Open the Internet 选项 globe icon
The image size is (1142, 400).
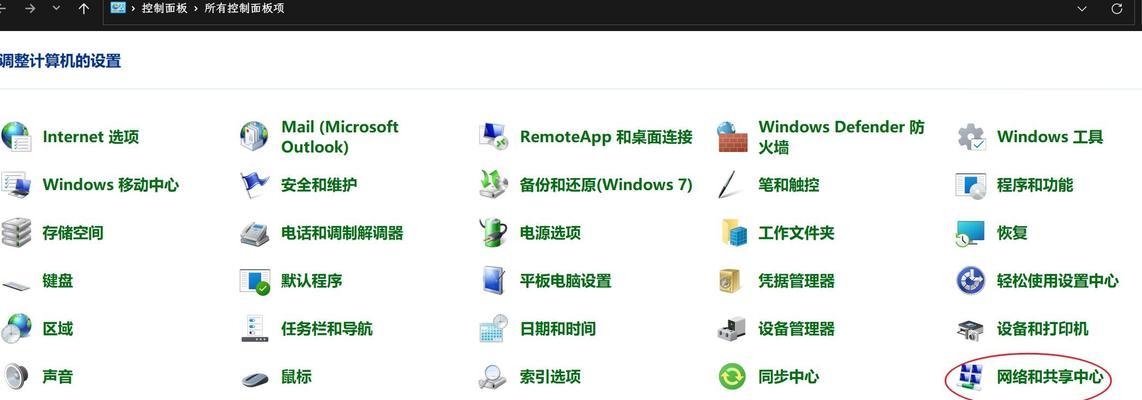pyautogui.click(x=16, y=137)
